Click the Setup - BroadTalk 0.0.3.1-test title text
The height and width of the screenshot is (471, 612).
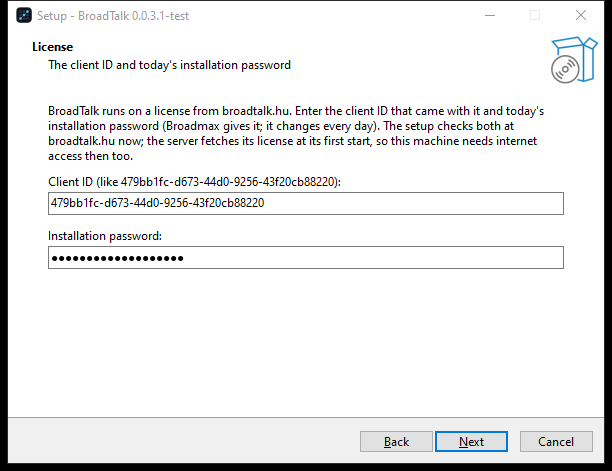(x=113, y=16)
